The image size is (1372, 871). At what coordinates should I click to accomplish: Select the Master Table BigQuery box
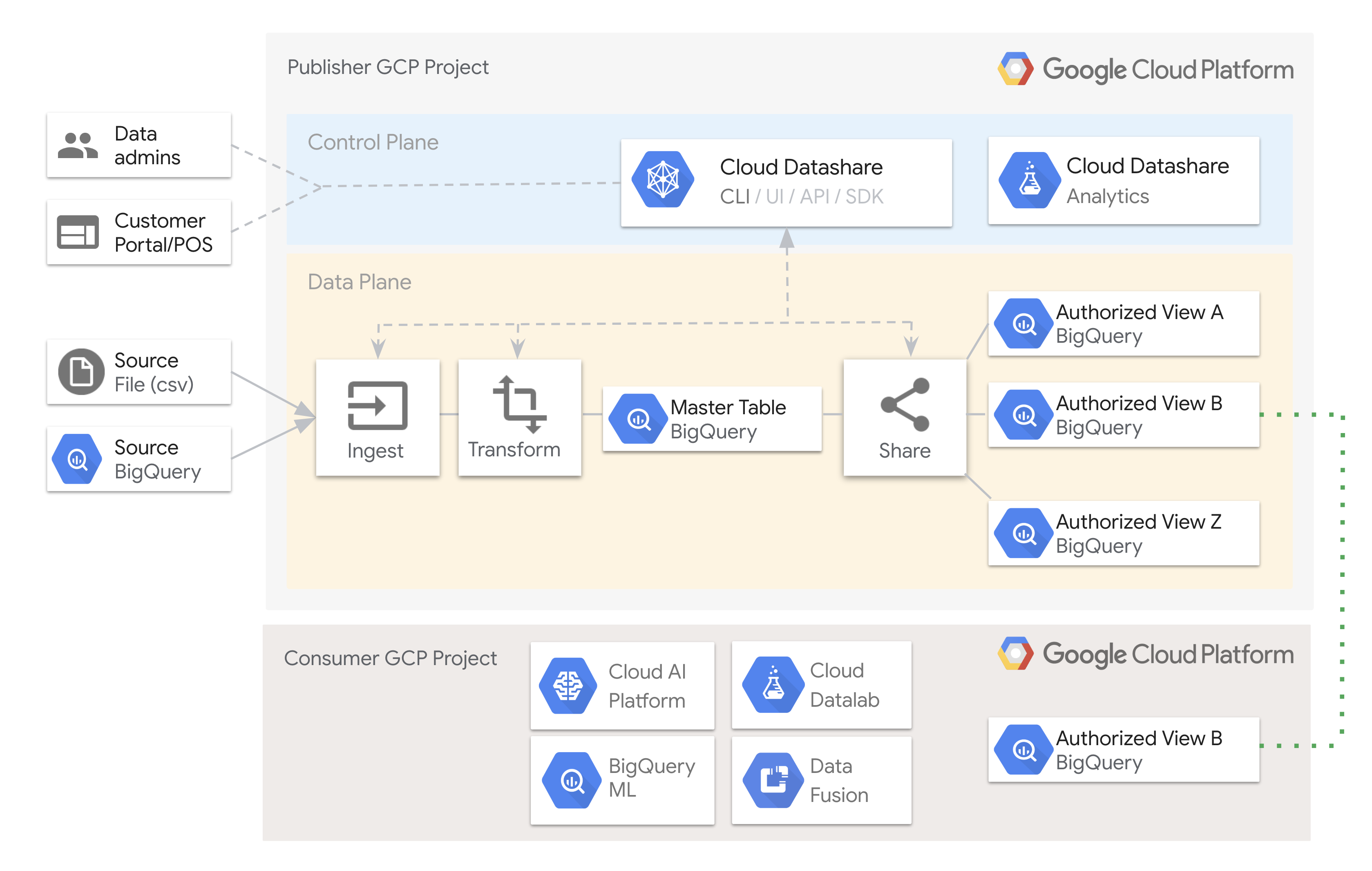(x=712, y=419)
